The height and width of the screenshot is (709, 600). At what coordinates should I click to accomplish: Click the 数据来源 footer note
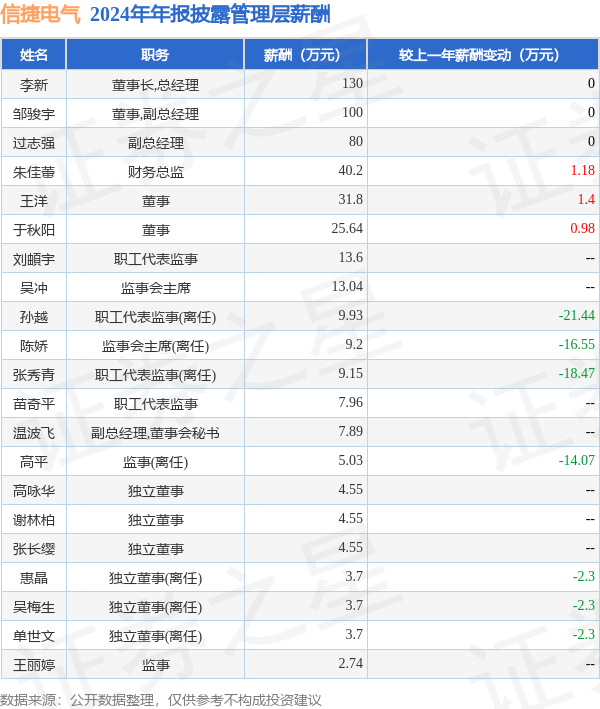pos(161,700)
